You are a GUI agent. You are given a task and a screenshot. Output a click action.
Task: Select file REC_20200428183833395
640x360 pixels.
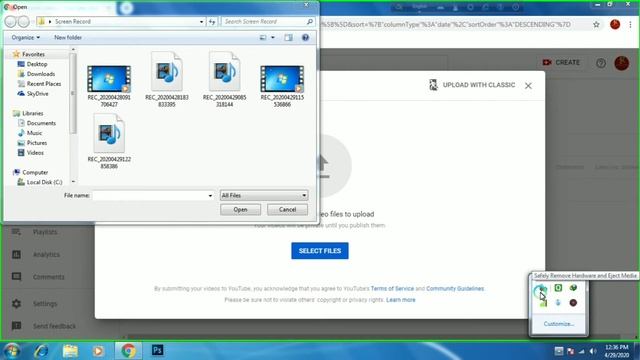pos(167,79)
